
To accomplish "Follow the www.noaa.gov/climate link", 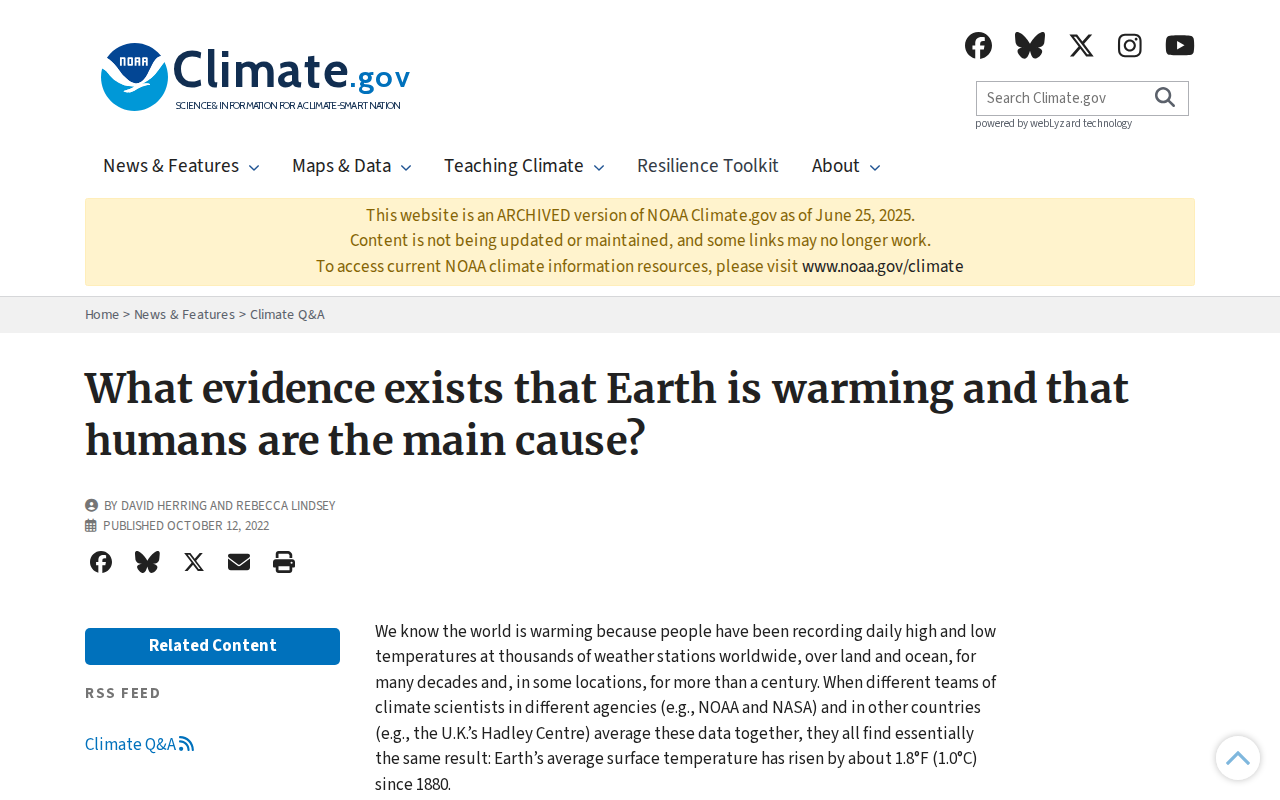I will [883, 267].
